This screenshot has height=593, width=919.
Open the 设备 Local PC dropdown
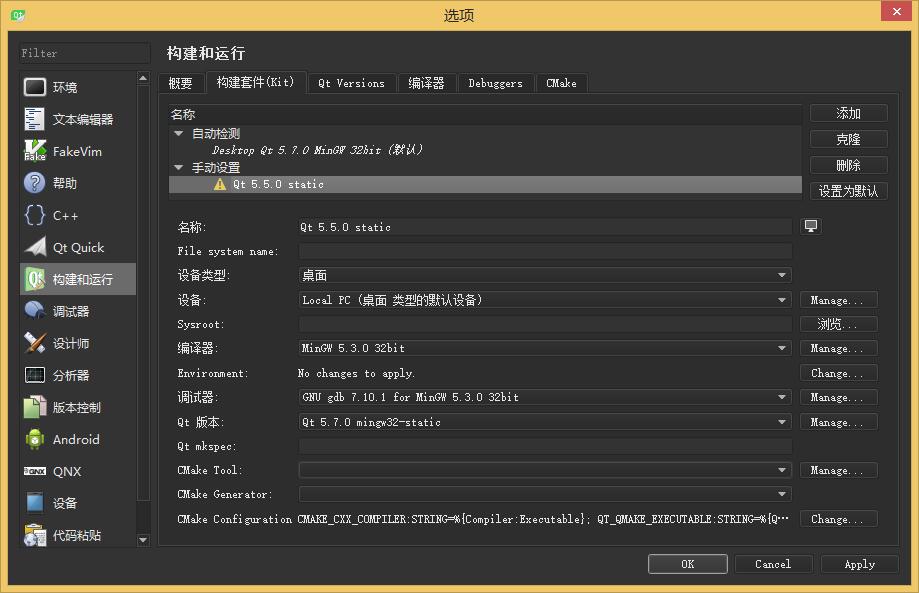click(545, 300)
